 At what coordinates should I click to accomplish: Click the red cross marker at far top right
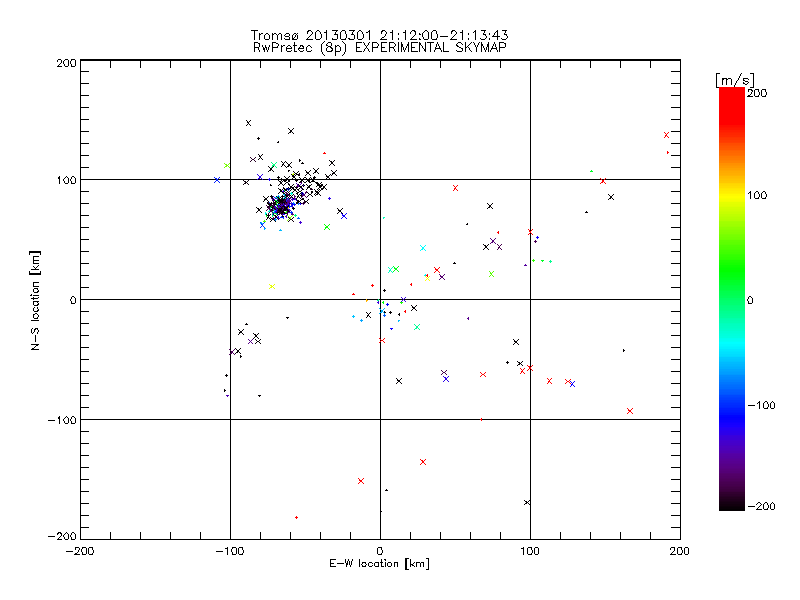[x=666, y=135]
